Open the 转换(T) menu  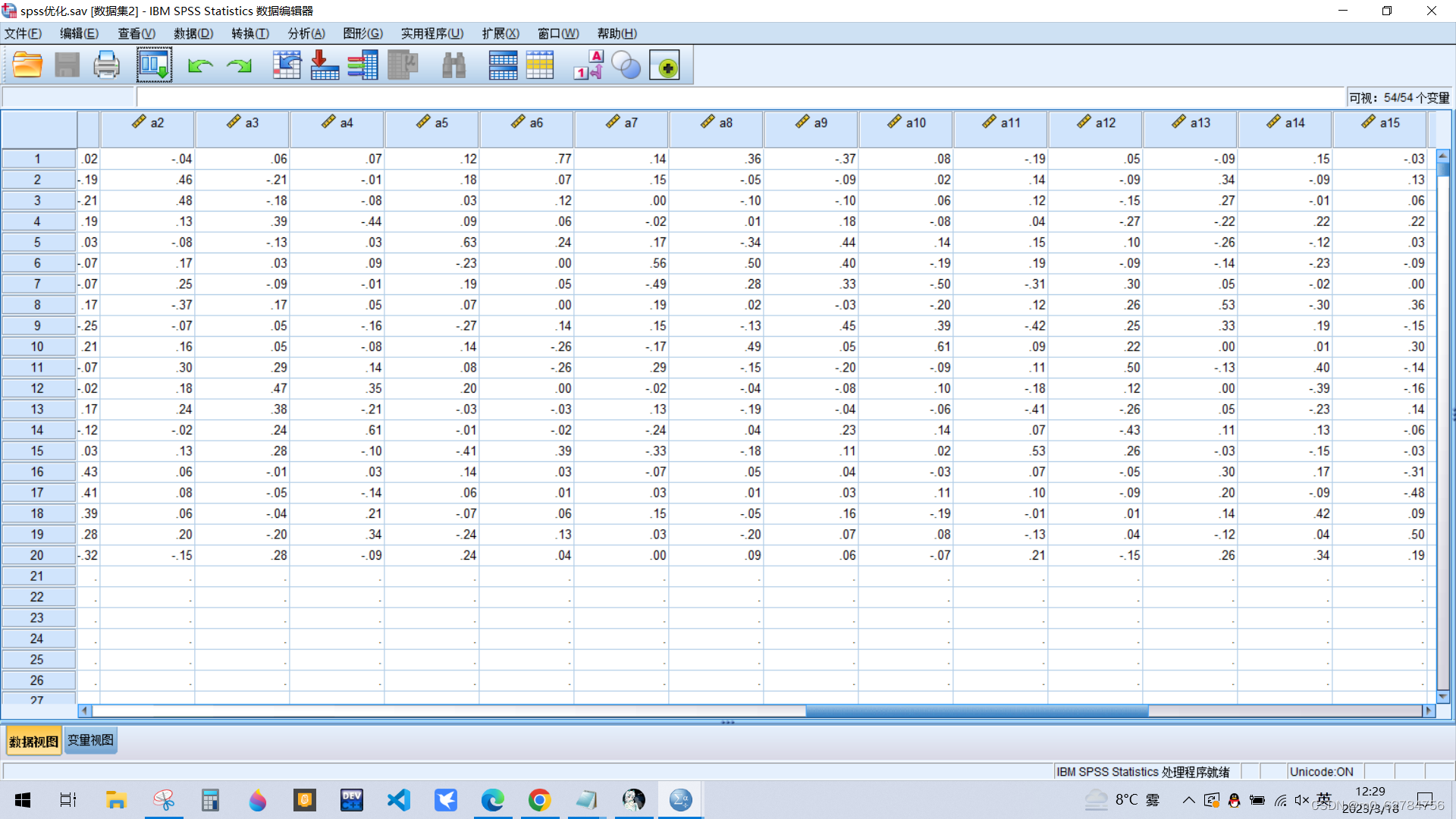250,33
